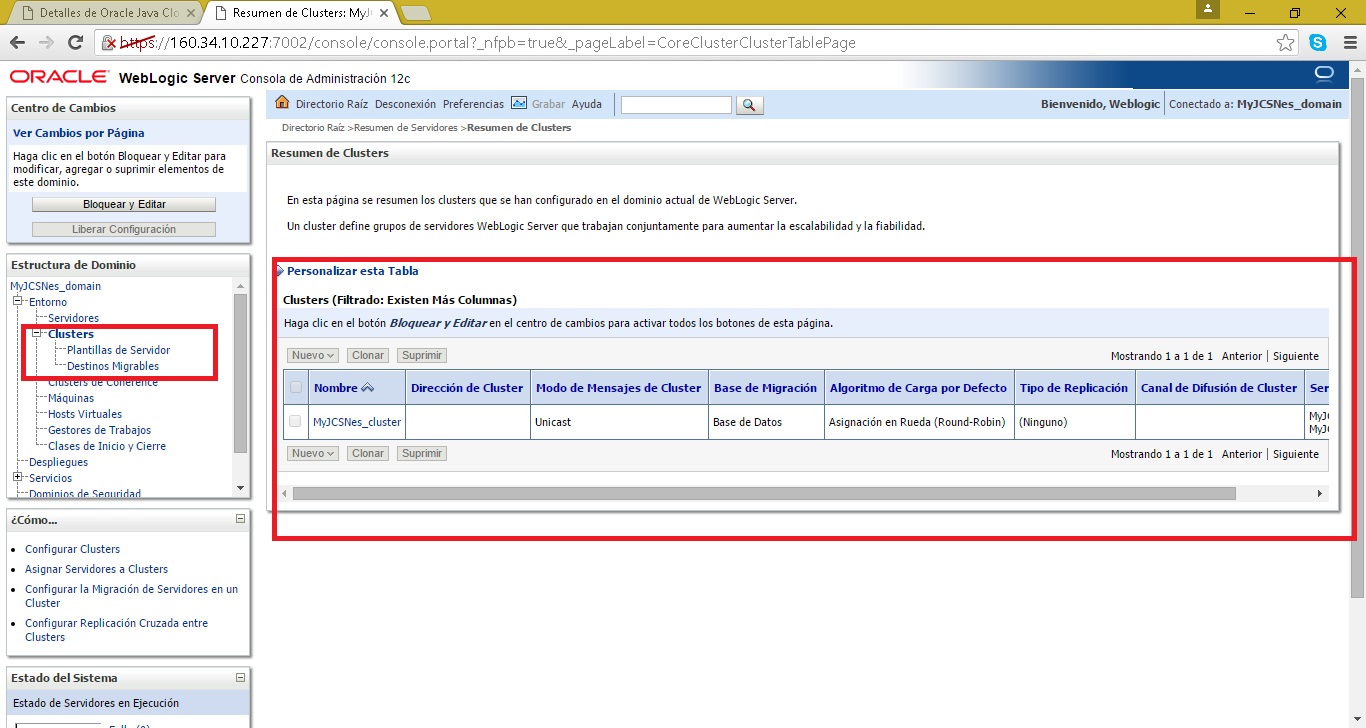Click the Nombre column sort arrows
Screen dimensions: 1366x728
pyautogui.click(x=367, y=388)
